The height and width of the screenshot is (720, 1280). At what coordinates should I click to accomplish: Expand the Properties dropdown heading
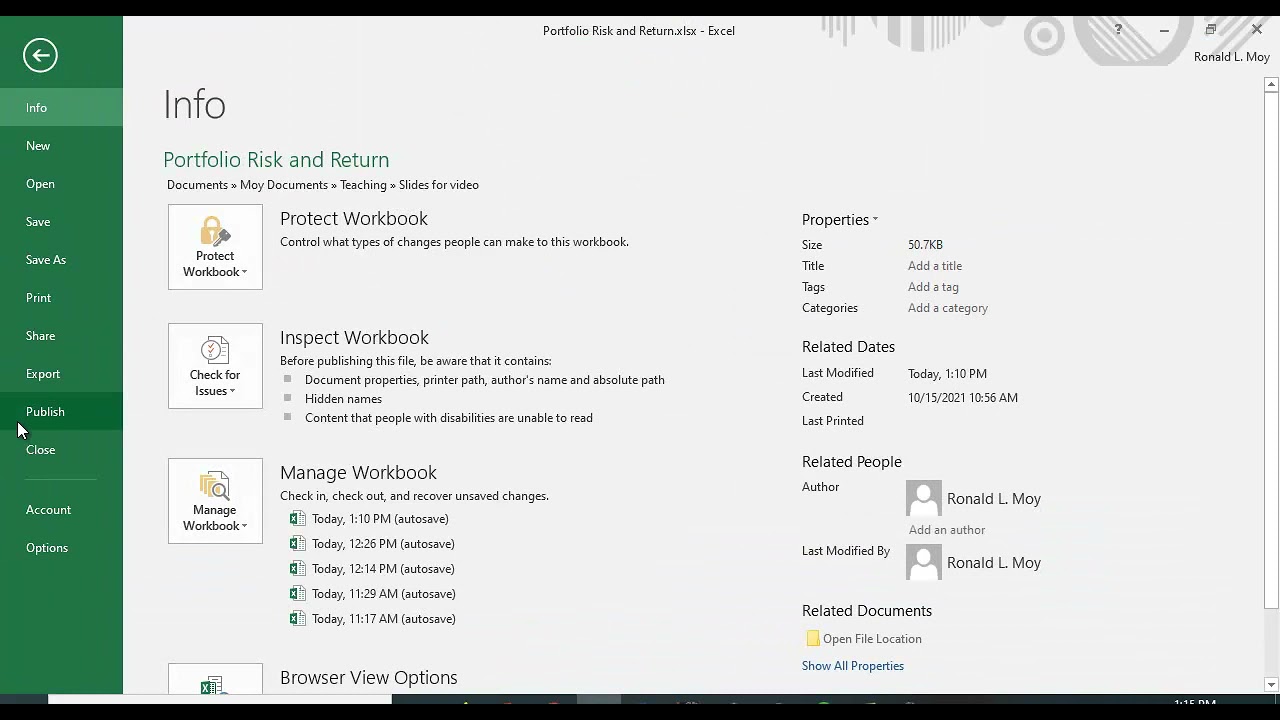coord(839,220)
